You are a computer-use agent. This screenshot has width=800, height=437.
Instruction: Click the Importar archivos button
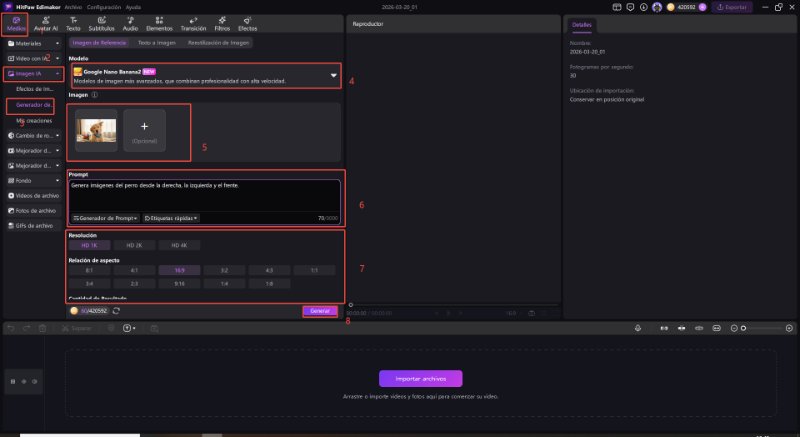coord(420,378)
